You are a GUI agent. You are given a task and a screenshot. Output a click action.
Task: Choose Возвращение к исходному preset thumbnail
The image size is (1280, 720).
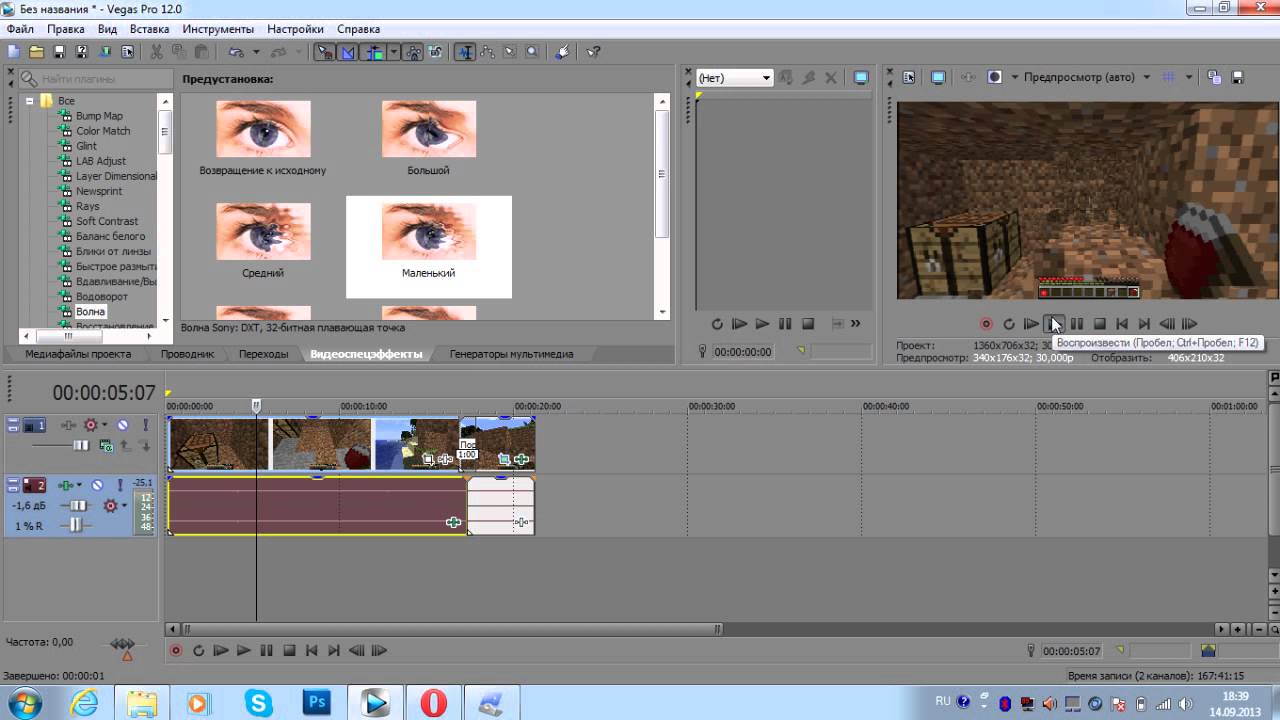point(263,129)
